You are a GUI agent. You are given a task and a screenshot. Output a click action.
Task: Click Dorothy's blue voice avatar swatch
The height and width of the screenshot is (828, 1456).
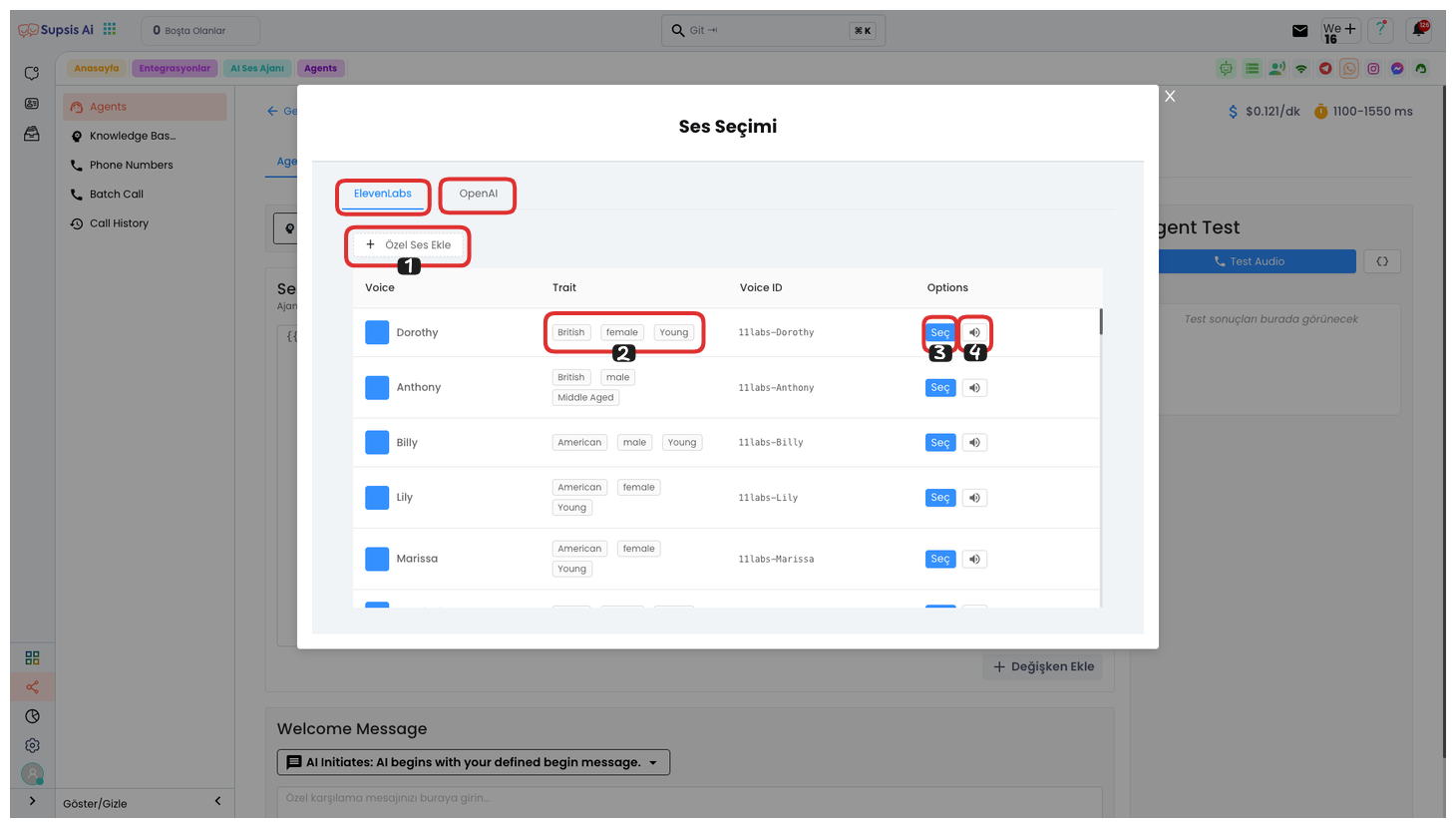[x=377, y=332]
